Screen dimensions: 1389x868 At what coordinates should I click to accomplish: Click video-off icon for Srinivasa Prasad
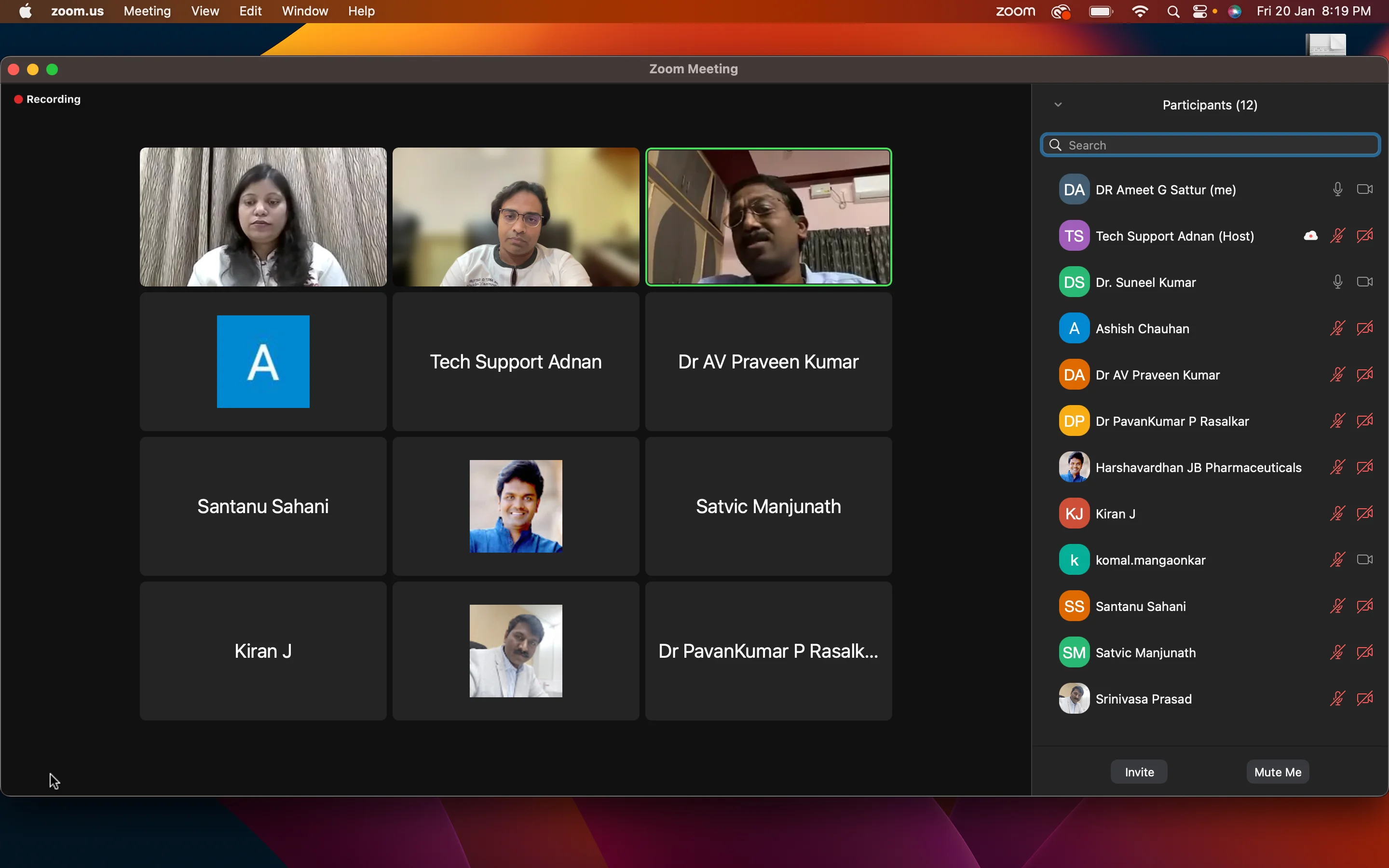[x=1364, y=699]
